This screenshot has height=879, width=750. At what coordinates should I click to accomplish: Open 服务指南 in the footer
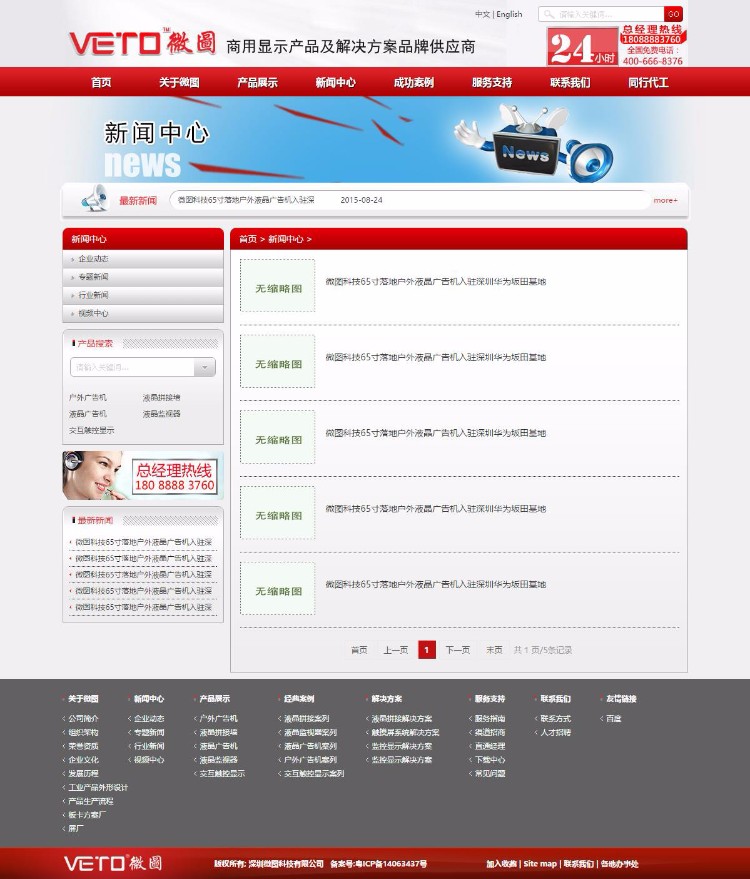coord(490,719)
